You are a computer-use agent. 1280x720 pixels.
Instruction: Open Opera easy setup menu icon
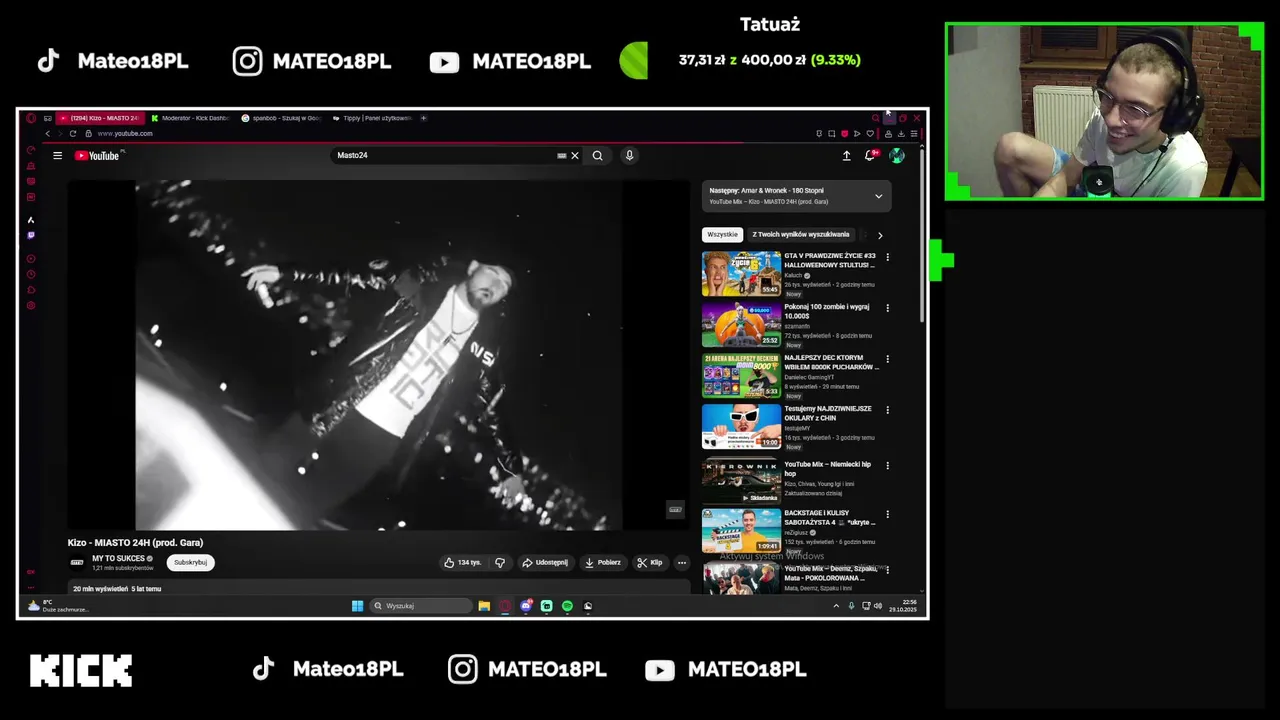point(913,134)
